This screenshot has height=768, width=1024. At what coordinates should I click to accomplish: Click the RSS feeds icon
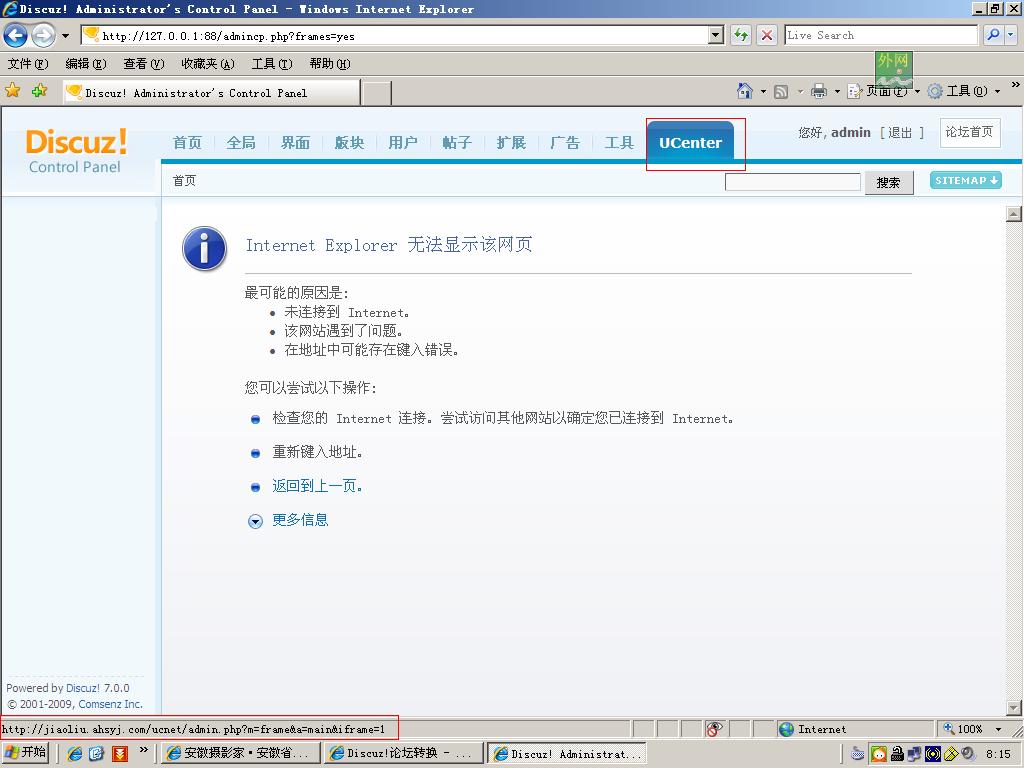[x=780, y=91]
